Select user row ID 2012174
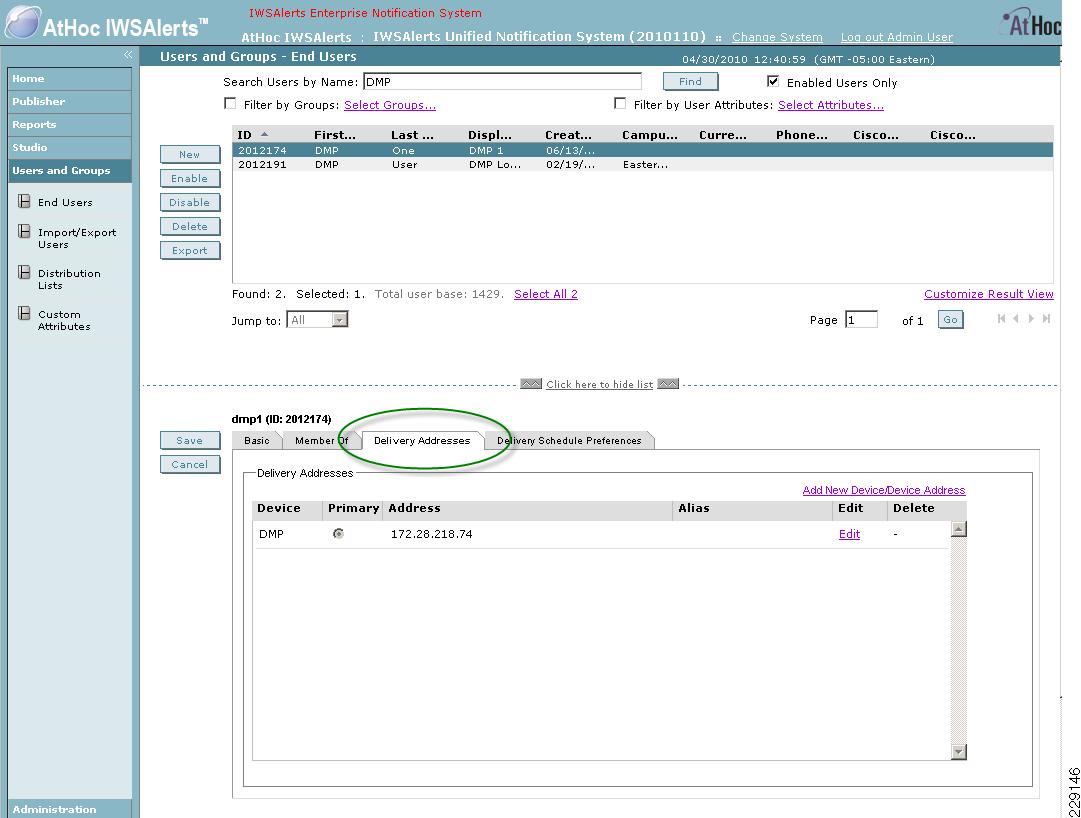The width and height of the screenshot is (1081, 818). pos(643,150)
